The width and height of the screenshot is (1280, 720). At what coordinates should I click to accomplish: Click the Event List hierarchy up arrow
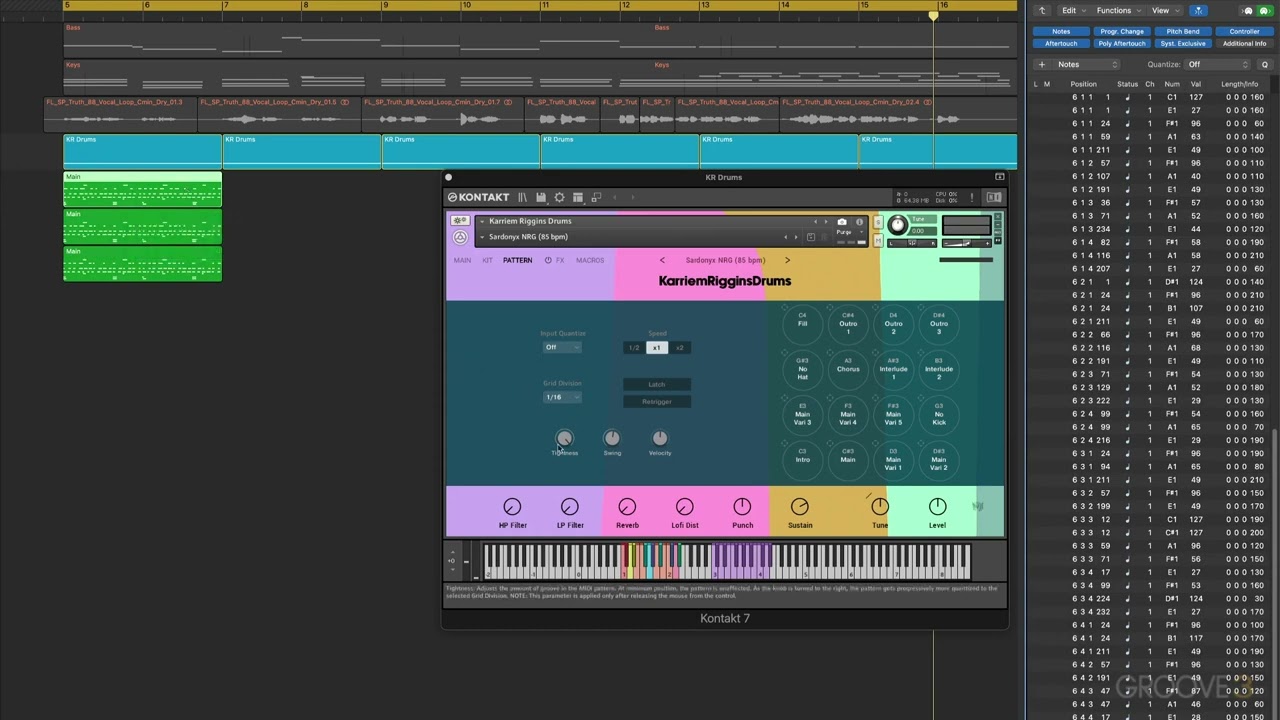(x=1042, y=10)
